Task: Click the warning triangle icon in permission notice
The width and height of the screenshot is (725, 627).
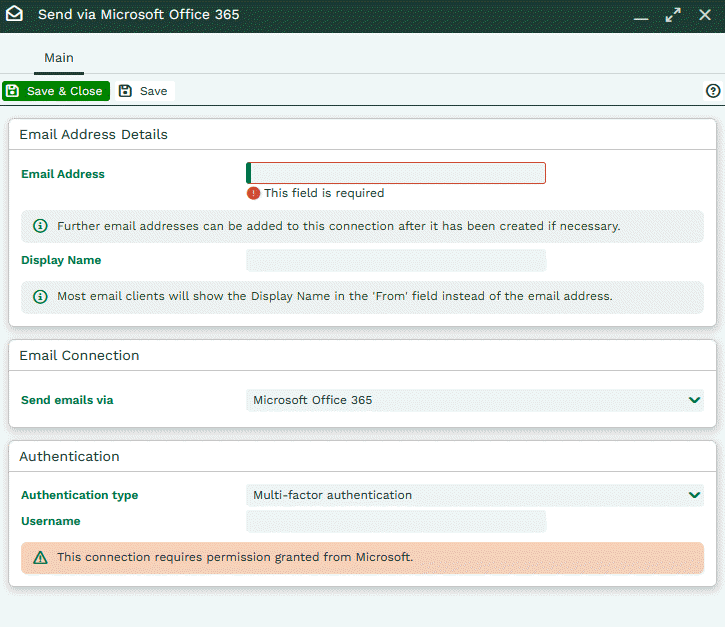Action: point(40,558)
